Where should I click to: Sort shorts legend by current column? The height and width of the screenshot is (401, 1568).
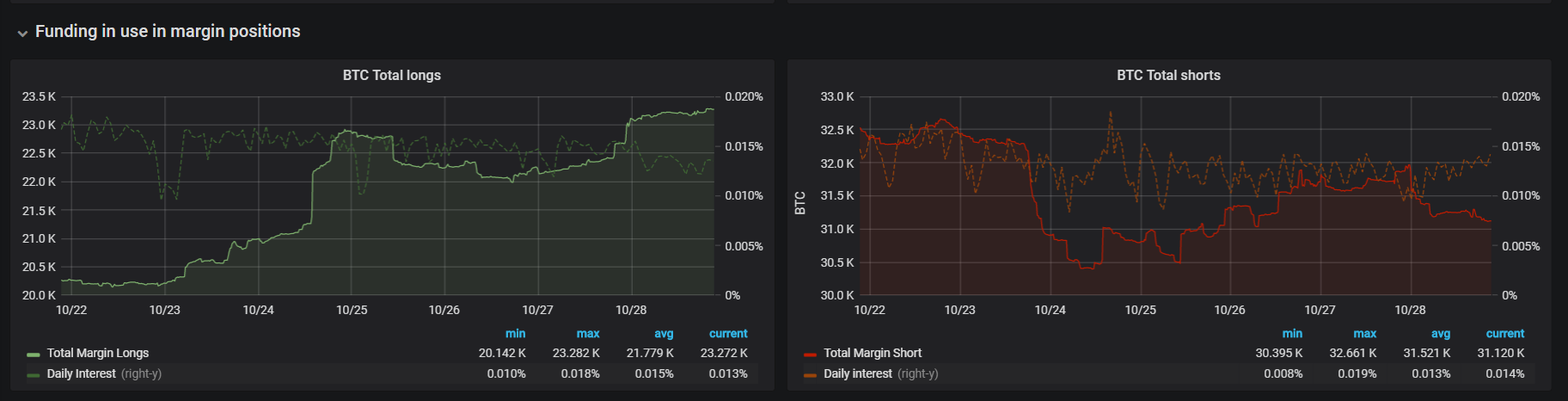coord(1505,333)
